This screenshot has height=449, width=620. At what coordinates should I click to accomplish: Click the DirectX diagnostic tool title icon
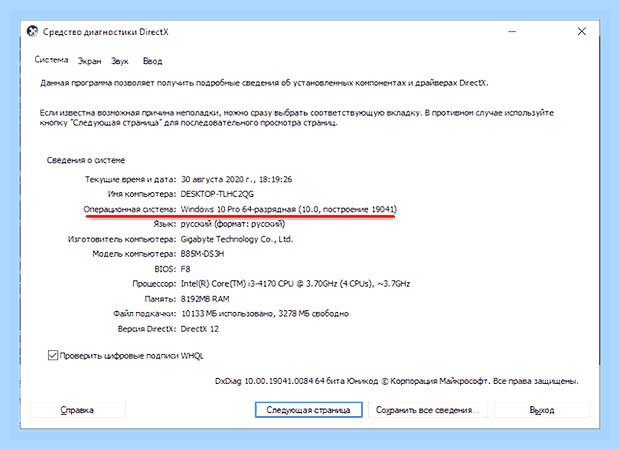click(32, 31)
